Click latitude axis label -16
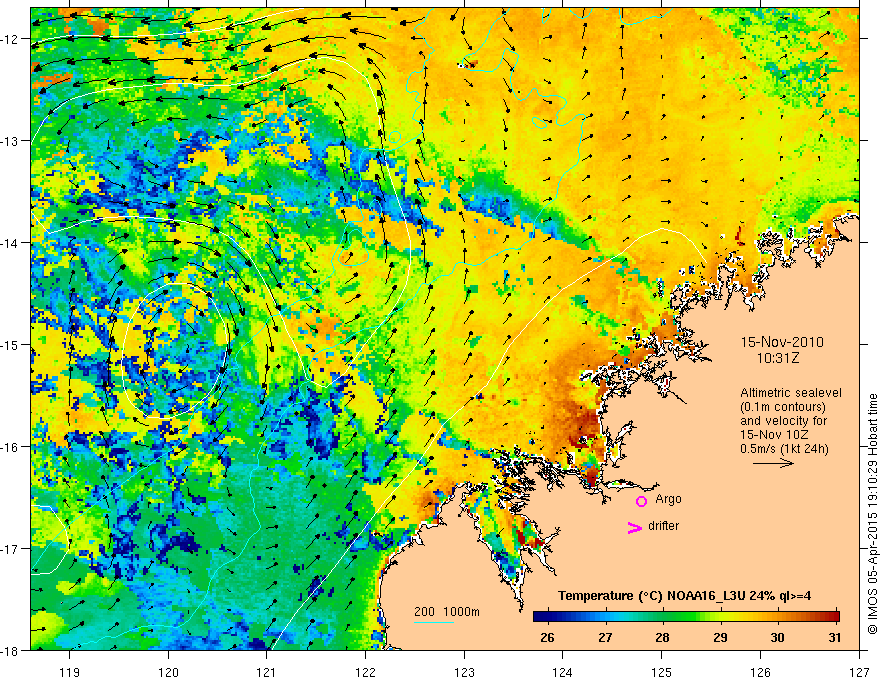 [x=10, y=447]
